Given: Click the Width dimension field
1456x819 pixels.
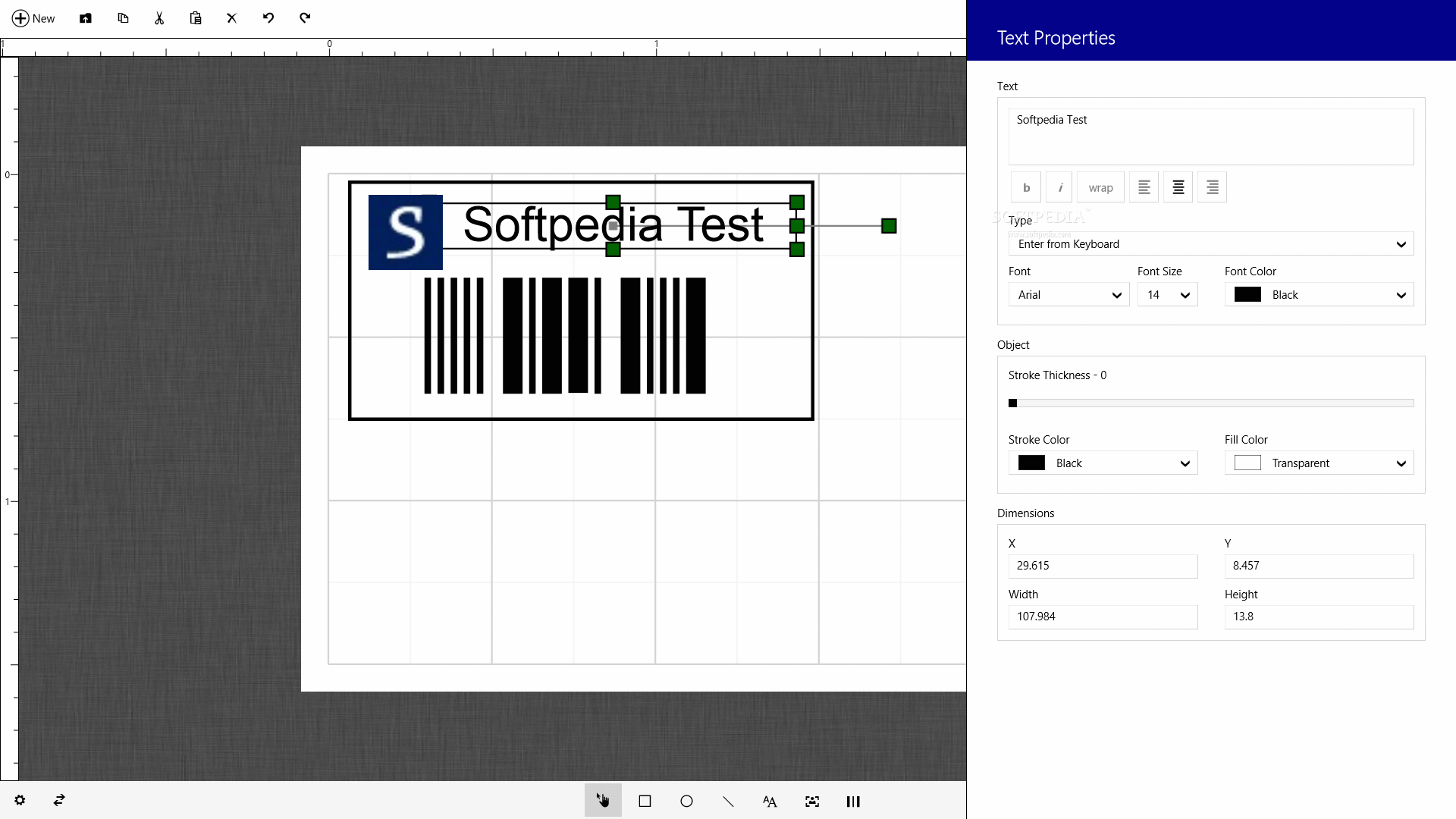Looking at the screenshot, I should pos(1103,617).
